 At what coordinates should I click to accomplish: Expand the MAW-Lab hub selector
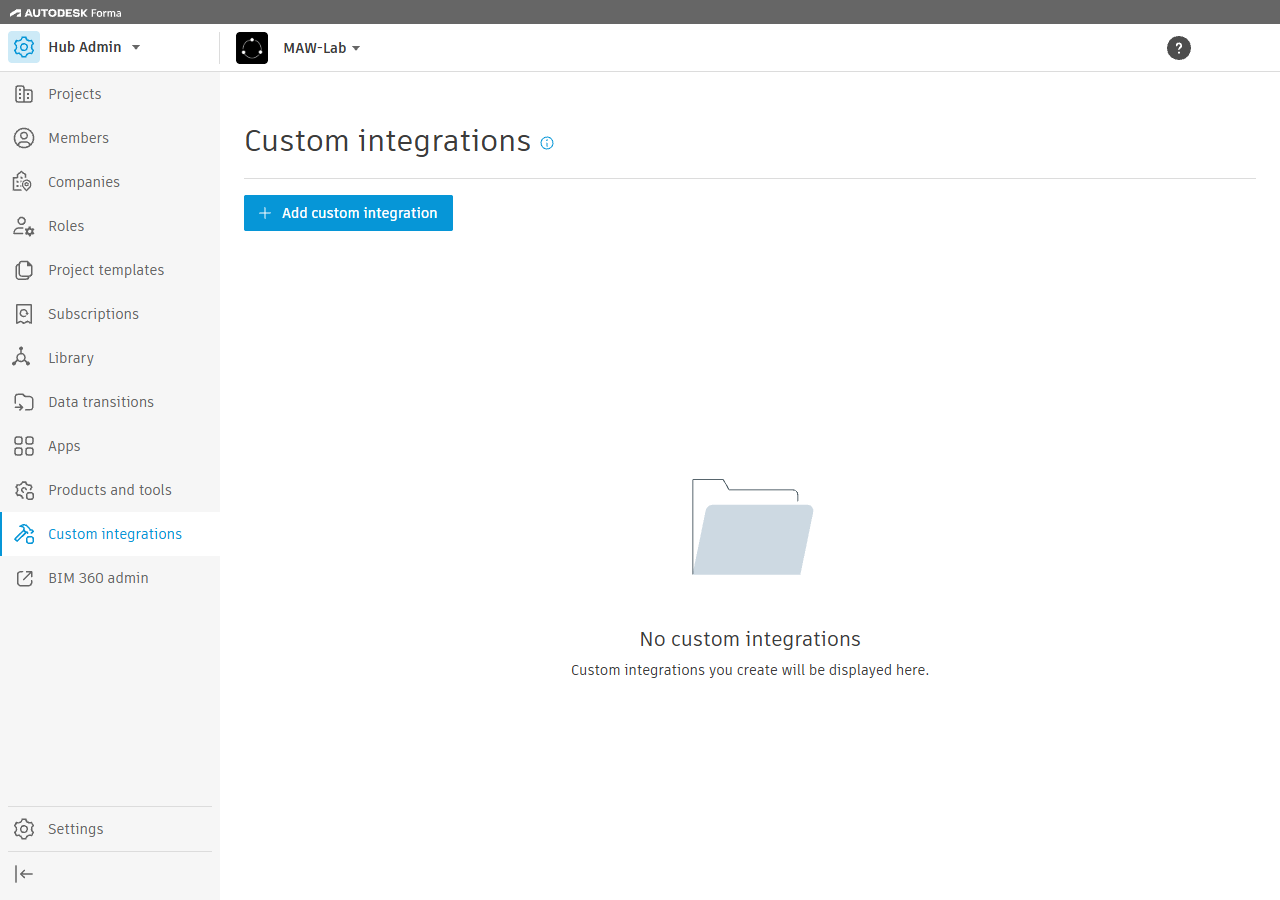click(321, 48)
